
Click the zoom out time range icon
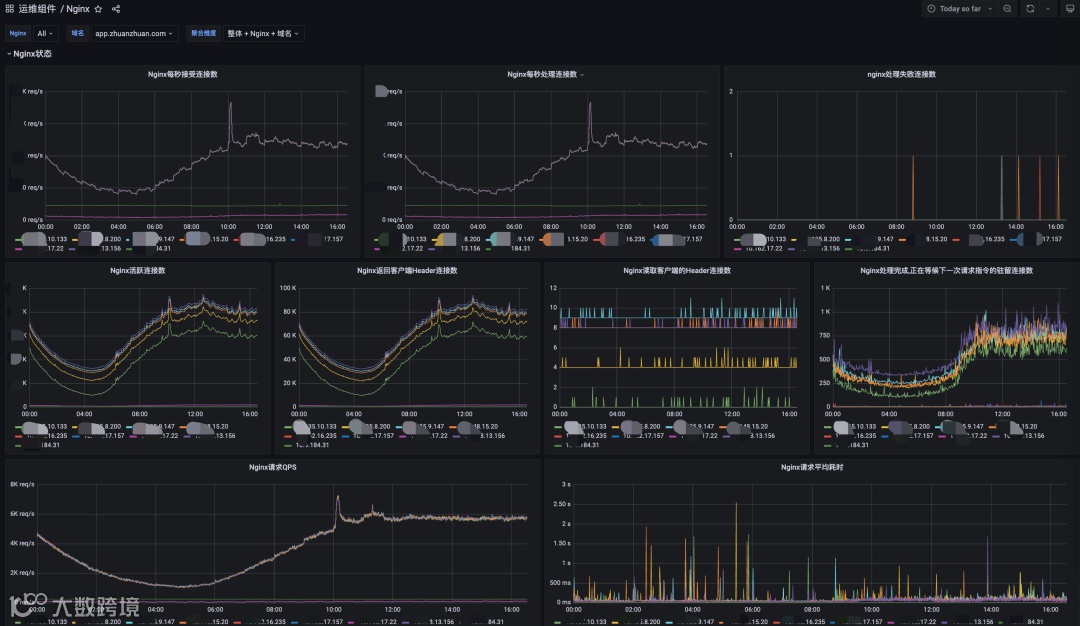(1008, 9)
